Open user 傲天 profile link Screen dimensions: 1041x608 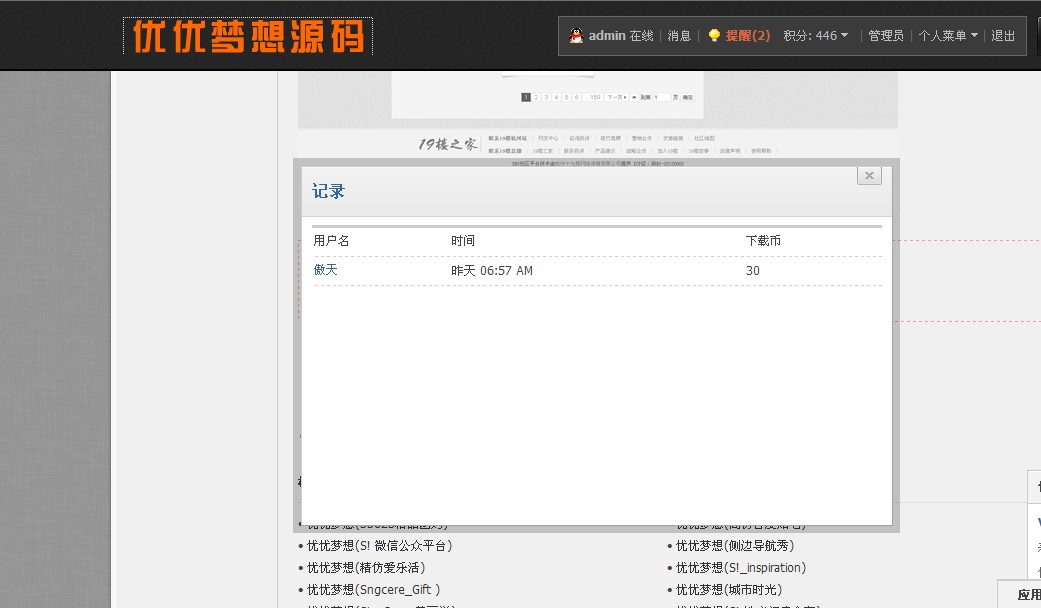point(325,269)
